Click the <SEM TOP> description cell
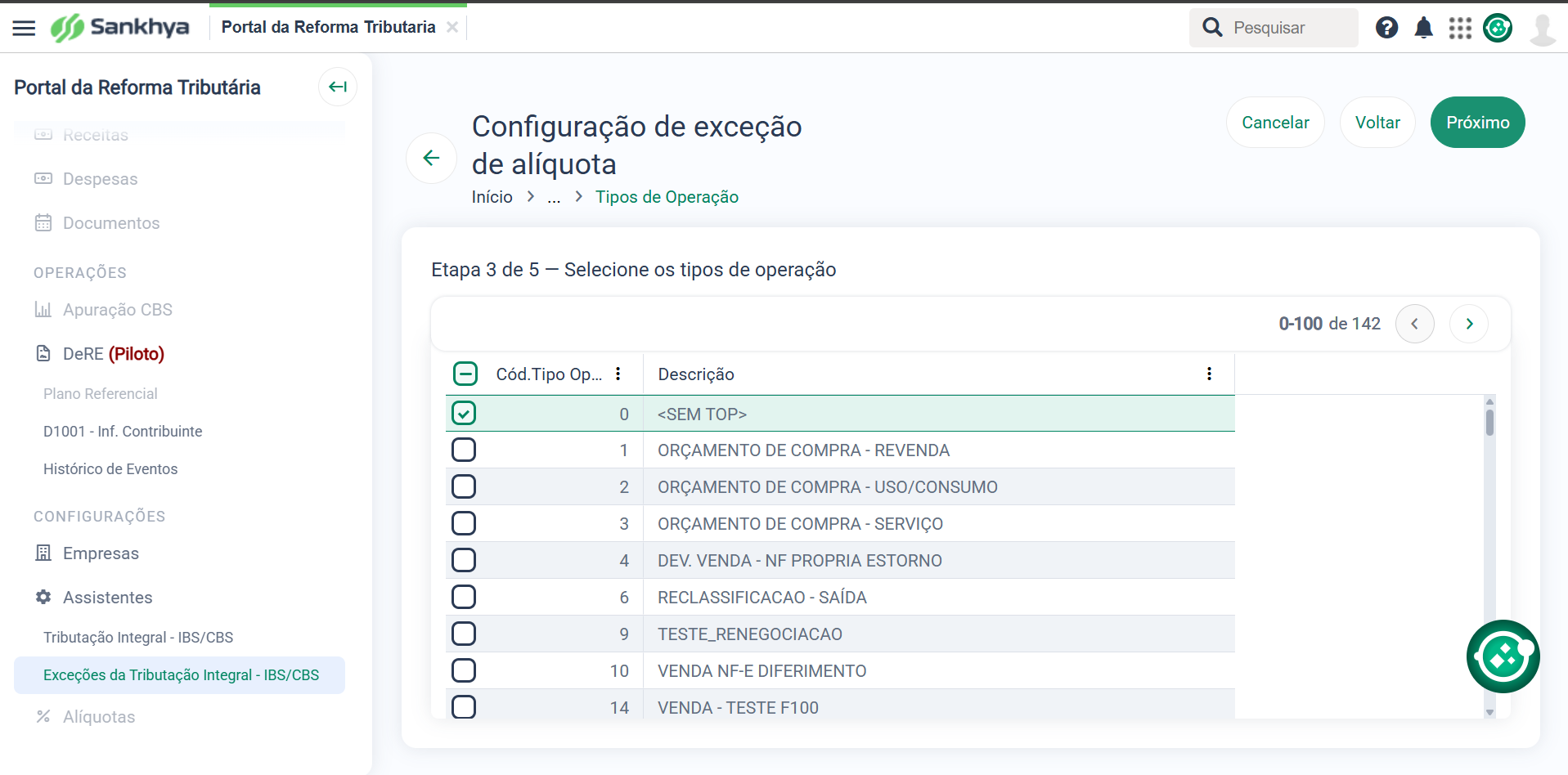This screenshot has width=1568, height=775. pos(939,414)
